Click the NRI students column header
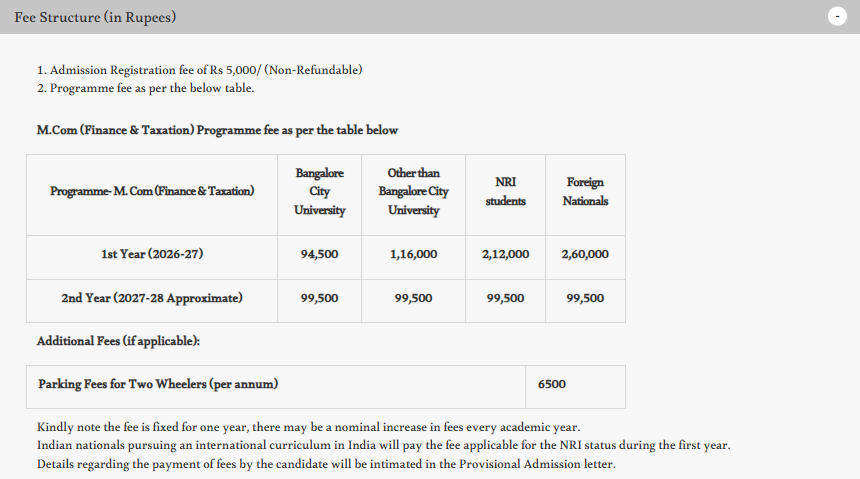The width and height of the screenshot is (860, 479). (505, 192)
